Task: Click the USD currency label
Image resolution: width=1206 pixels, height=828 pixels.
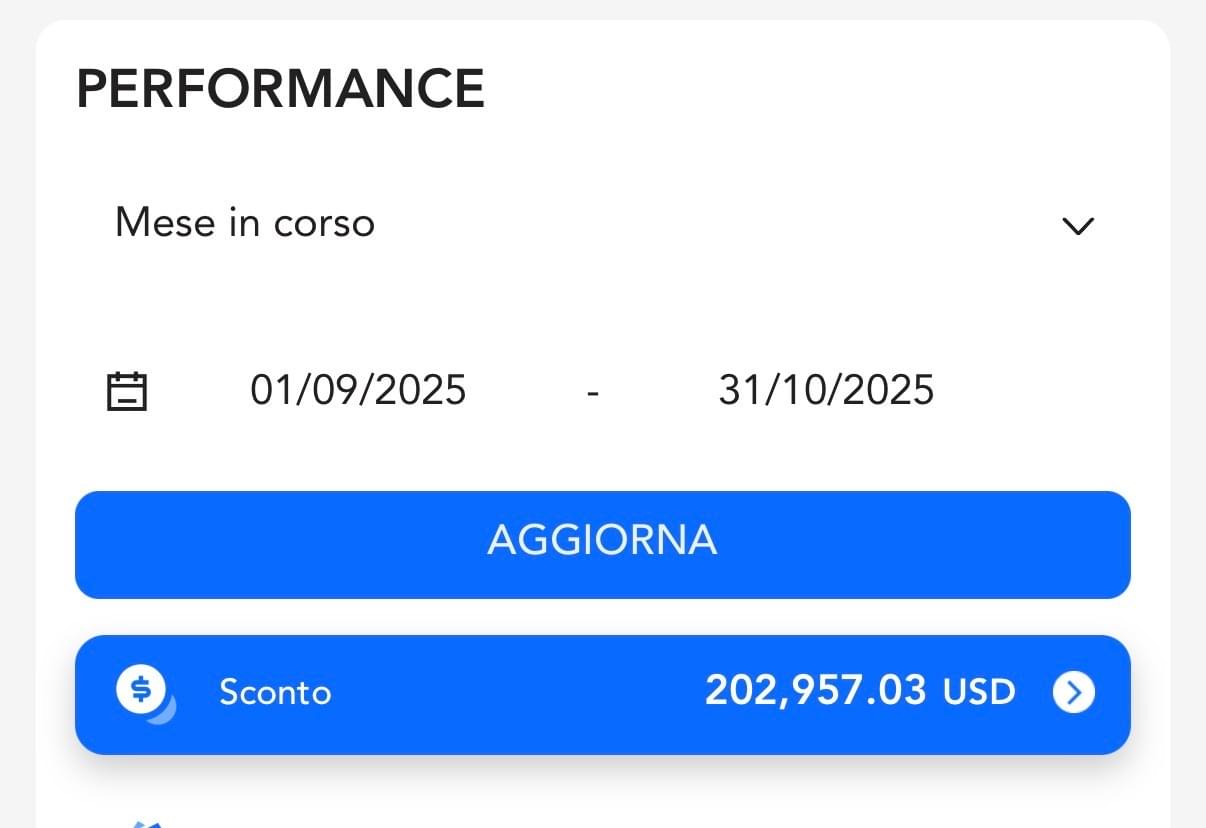Action: pyautogui.click(x=979, y=692)
